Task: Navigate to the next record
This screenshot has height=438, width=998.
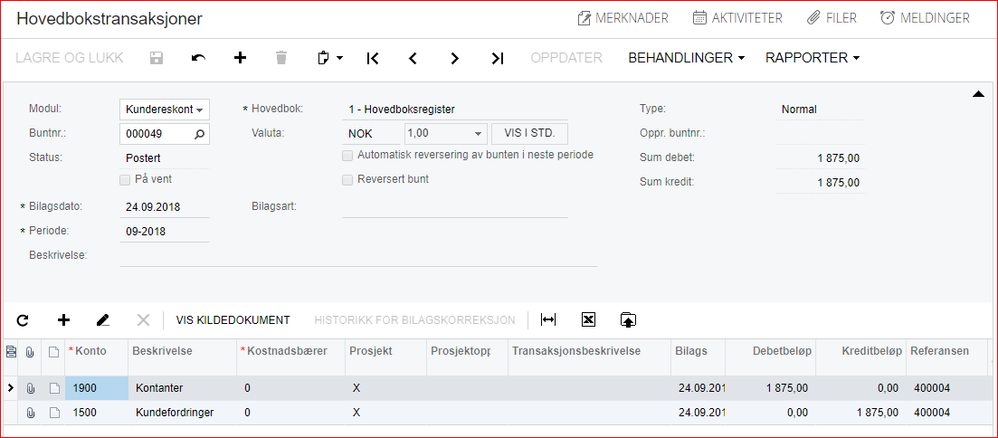Action: [x=455, y=58]
